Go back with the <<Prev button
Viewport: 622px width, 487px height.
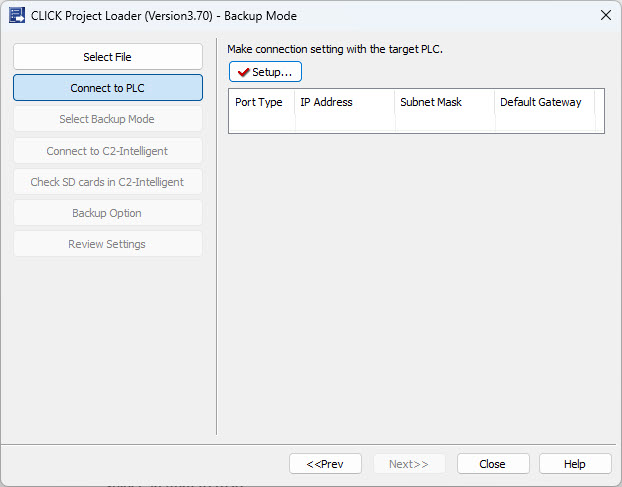point(325,464)
